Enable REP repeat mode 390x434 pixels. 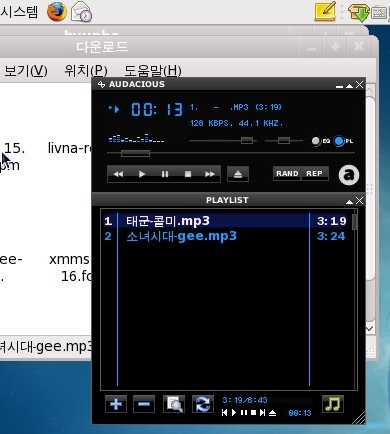tap(314, 174)
